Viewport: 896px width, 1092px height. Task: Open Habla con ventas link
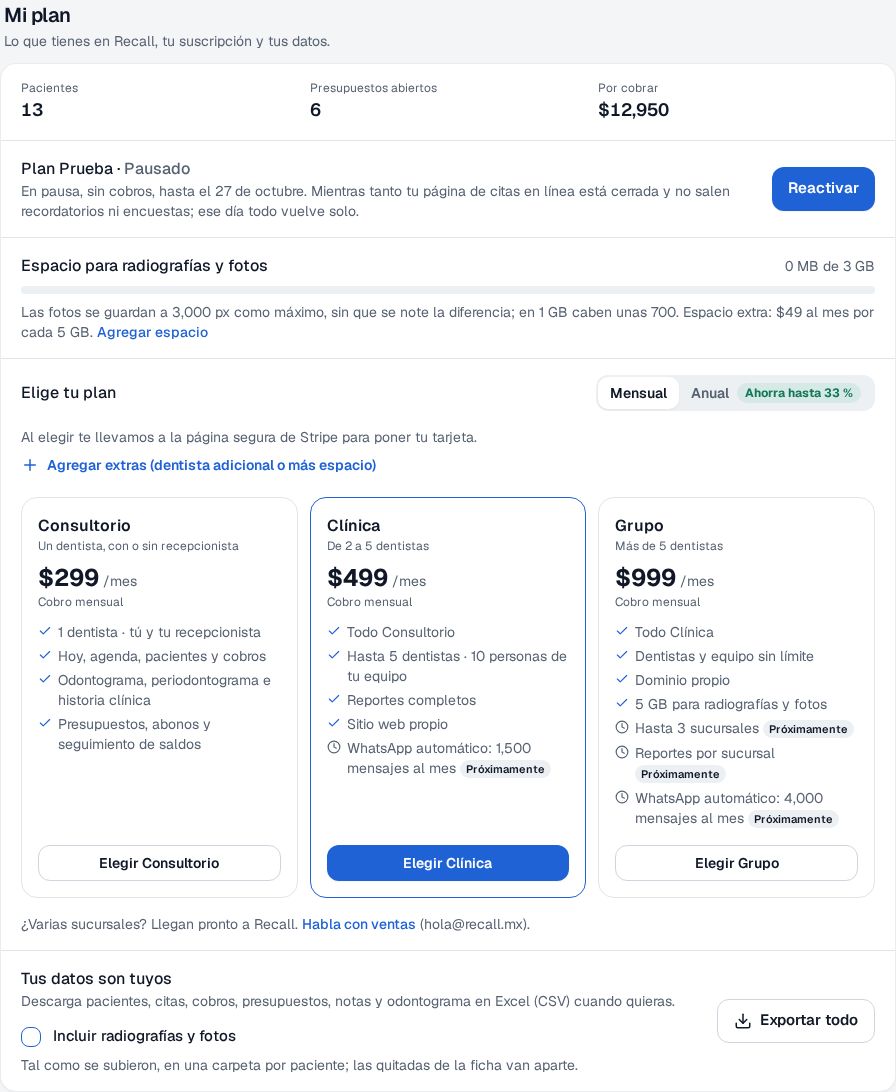359,924
